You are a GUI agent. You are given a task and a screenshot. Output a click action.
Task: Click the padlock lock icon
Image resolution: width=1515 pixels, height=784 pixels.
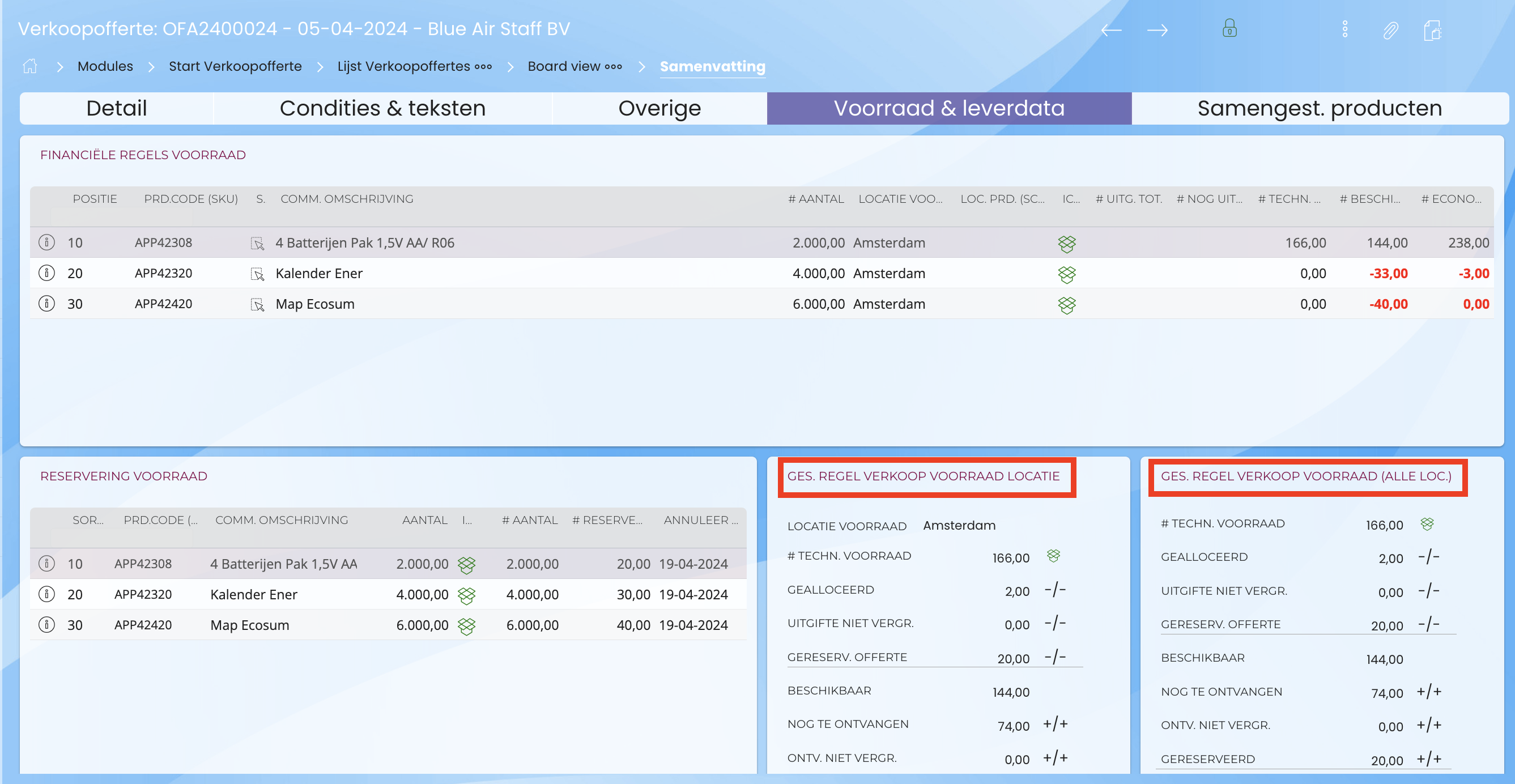[x=1229, y=28]
